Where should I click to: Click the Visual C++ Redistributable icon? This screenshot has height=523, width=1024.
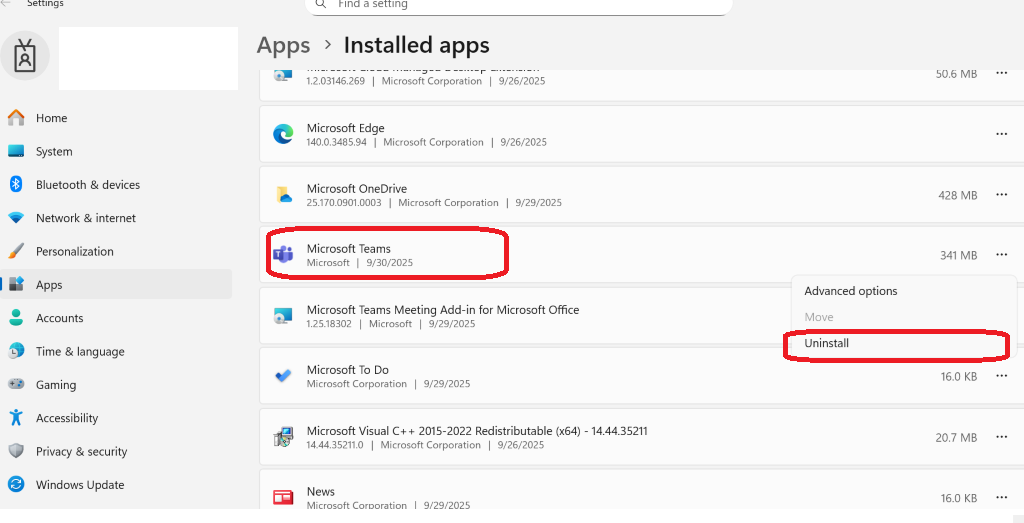pos(283,437)
